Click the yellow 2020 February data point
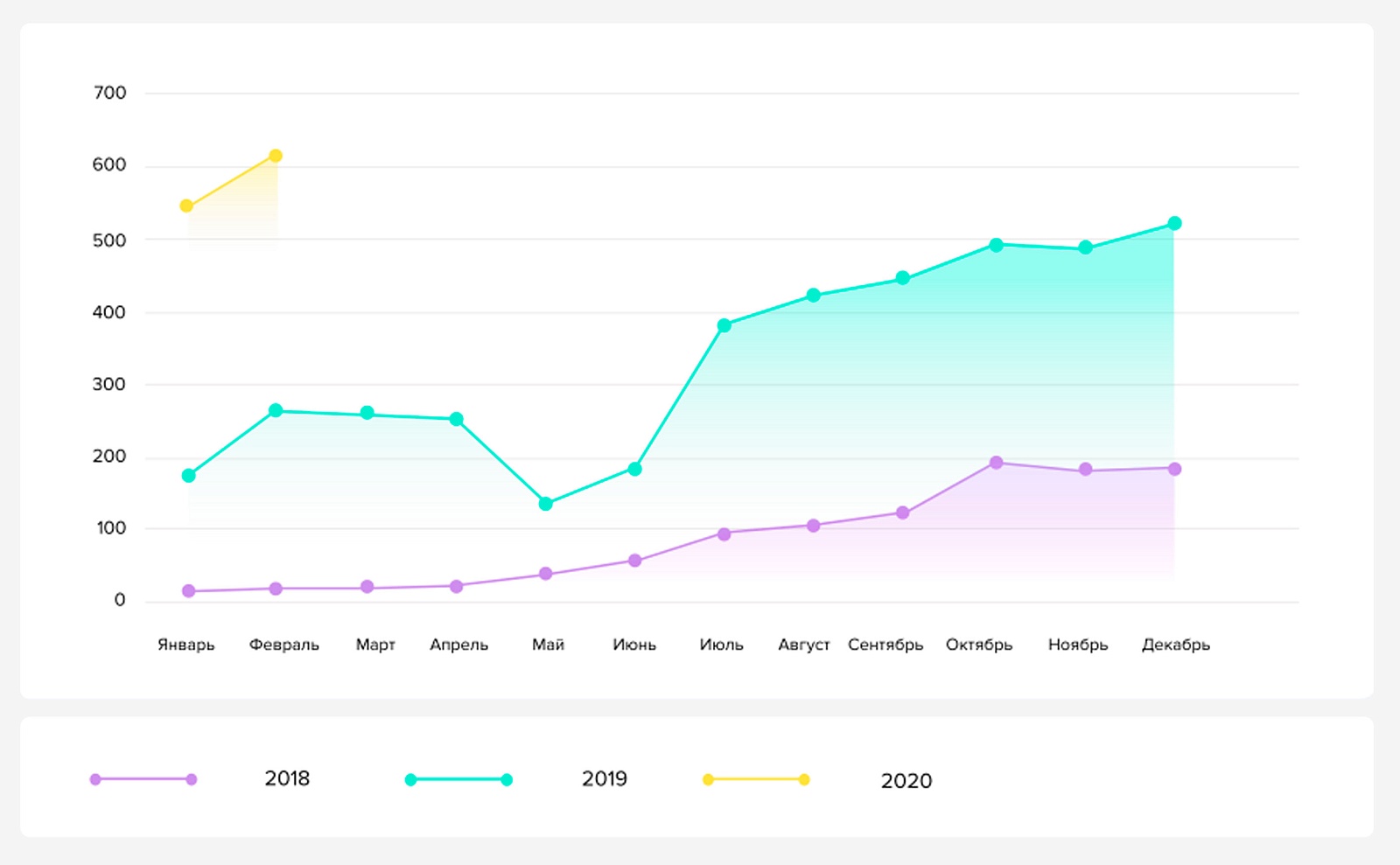 tap(275, 156)
